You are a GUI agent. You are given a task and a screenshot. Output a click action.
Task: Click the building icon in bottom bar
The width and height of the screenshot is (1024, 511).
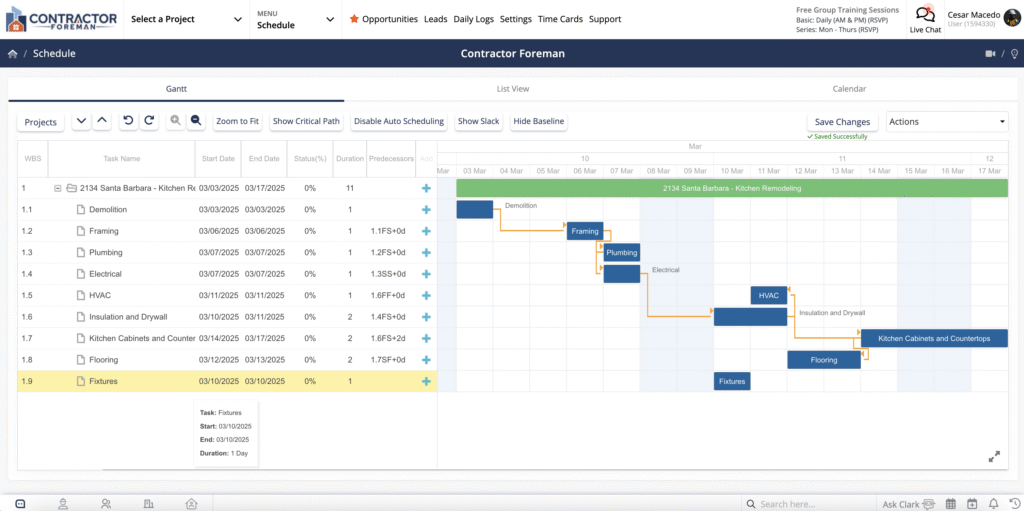[x=148, y=504]
